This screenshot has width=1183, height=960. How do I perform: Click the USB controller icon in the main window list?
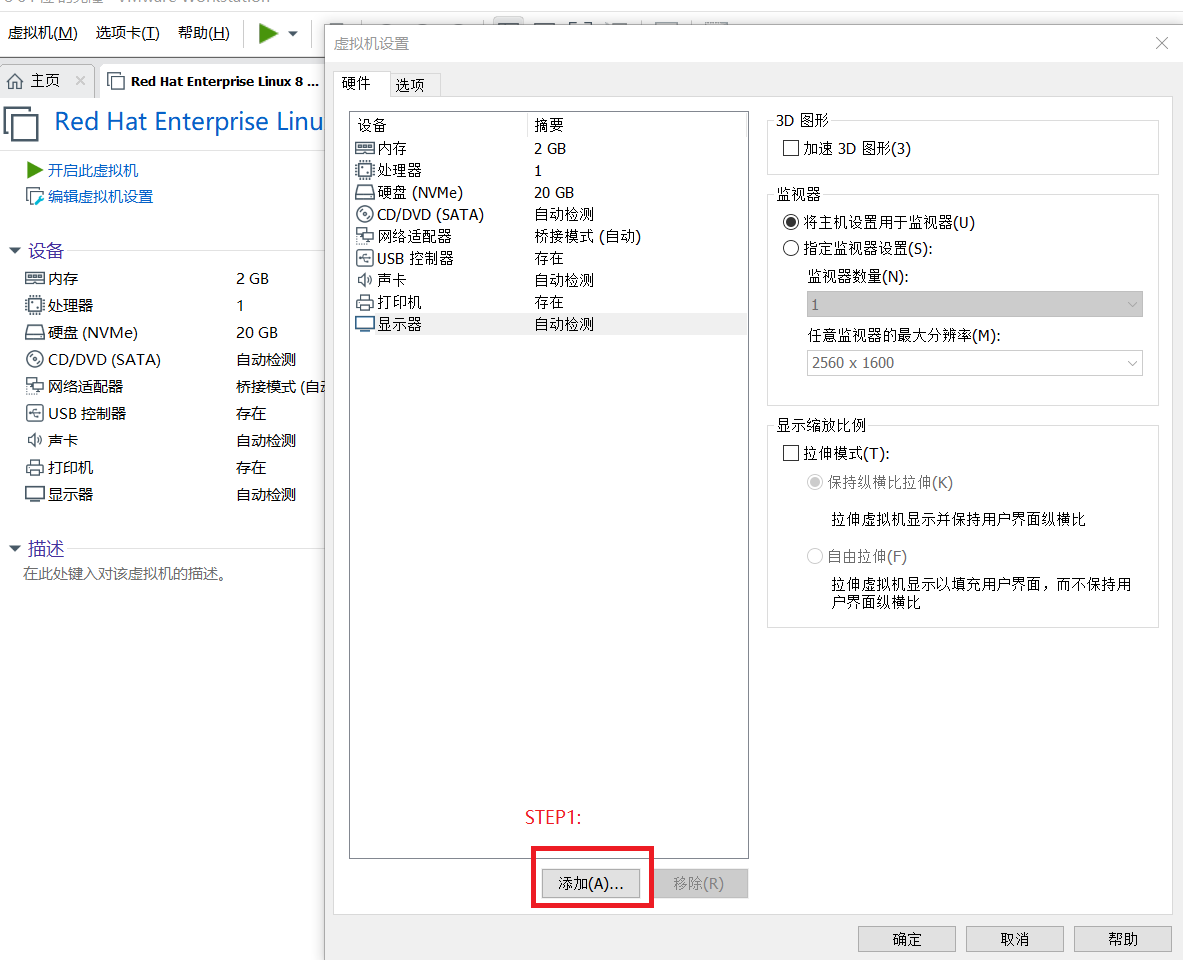click(x=35, y=413)
